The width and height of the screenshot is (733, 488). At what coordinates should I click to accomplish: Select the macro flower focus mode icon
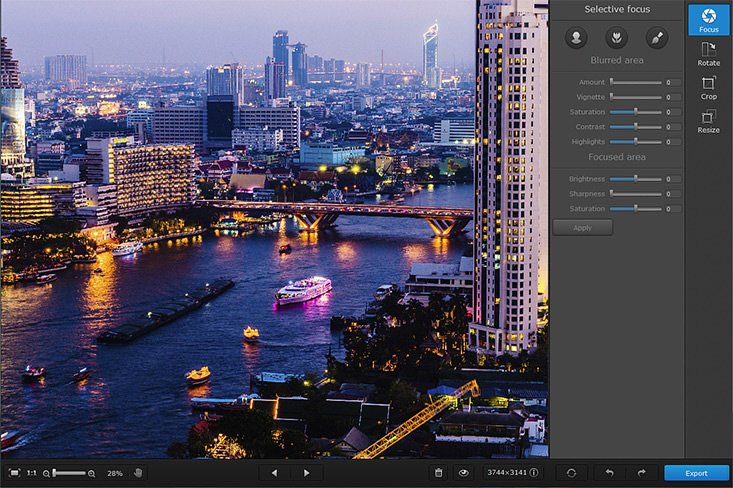tap(617, 38)
